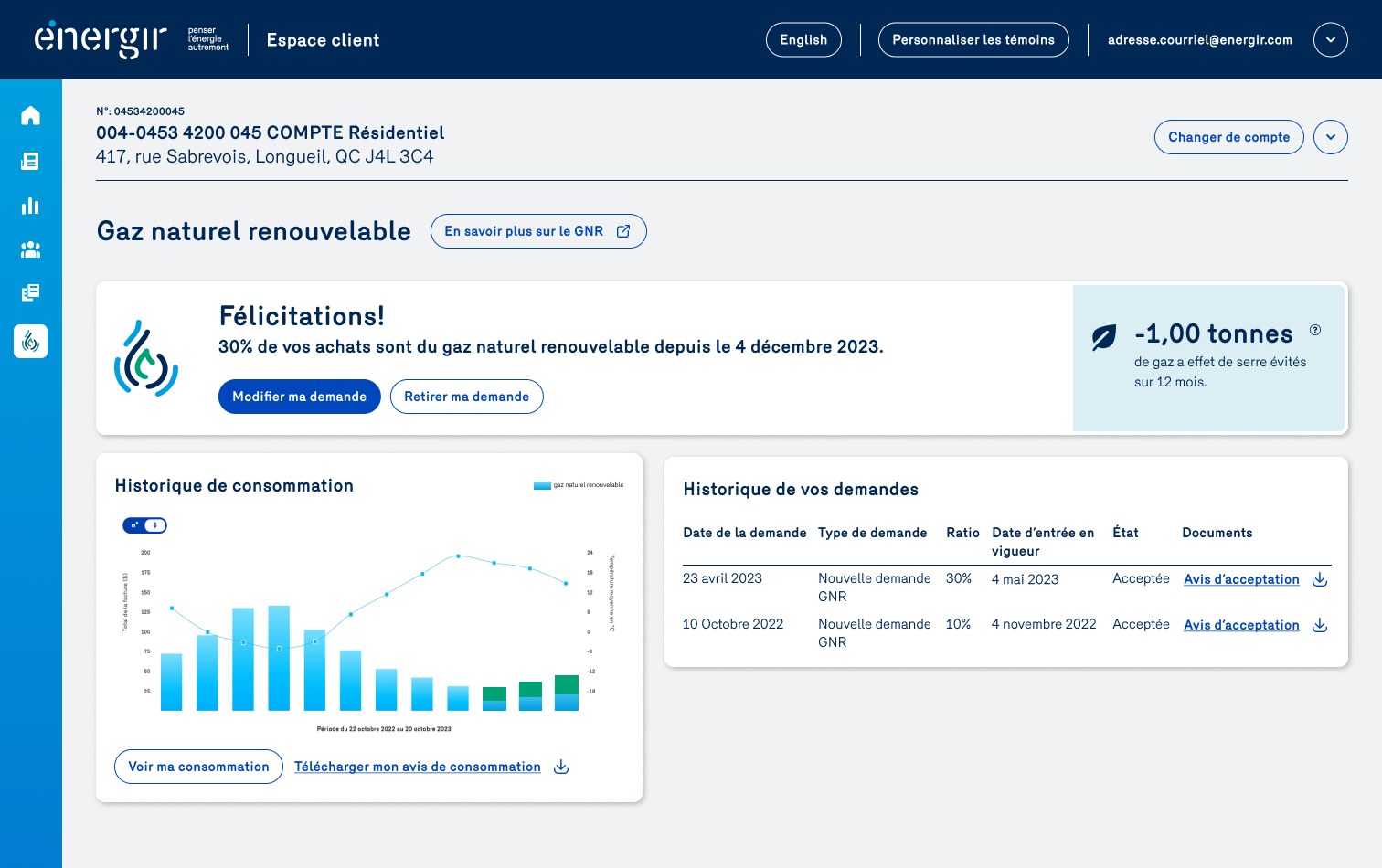
Task: Click 'Historique de vos demandes' heading
Action: [801, 490]
